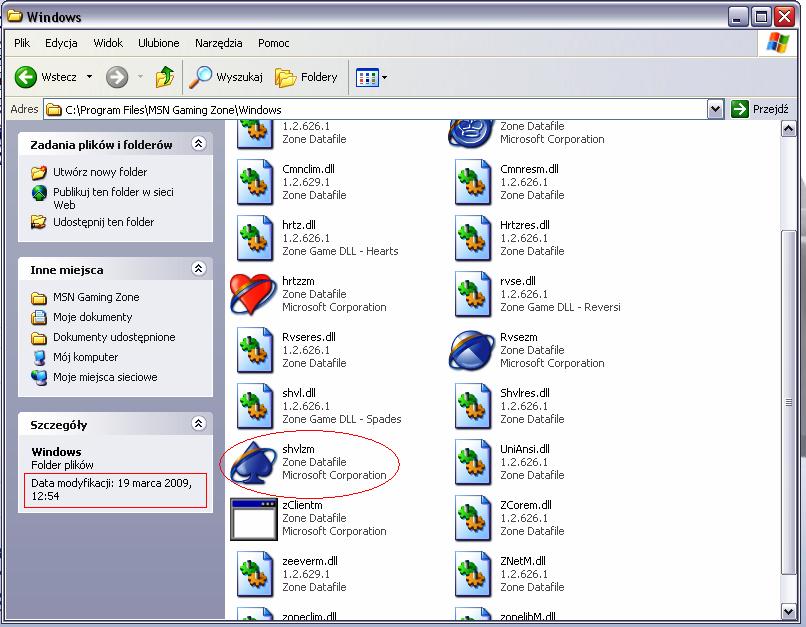Select the Shvlres.dll file icon
The image size is (806, 627).
(472, 406)
